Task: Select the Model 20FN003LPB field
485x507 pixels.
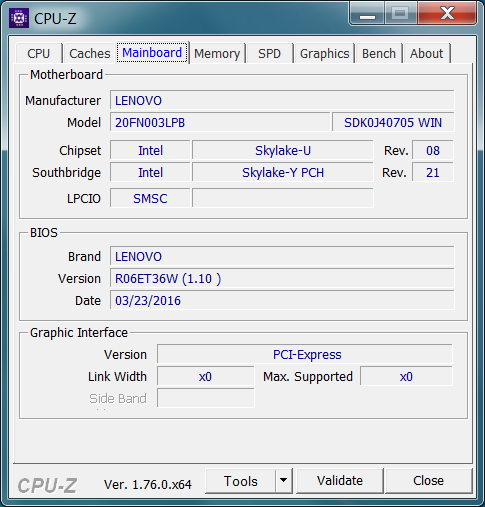Action: pos(220,122)
